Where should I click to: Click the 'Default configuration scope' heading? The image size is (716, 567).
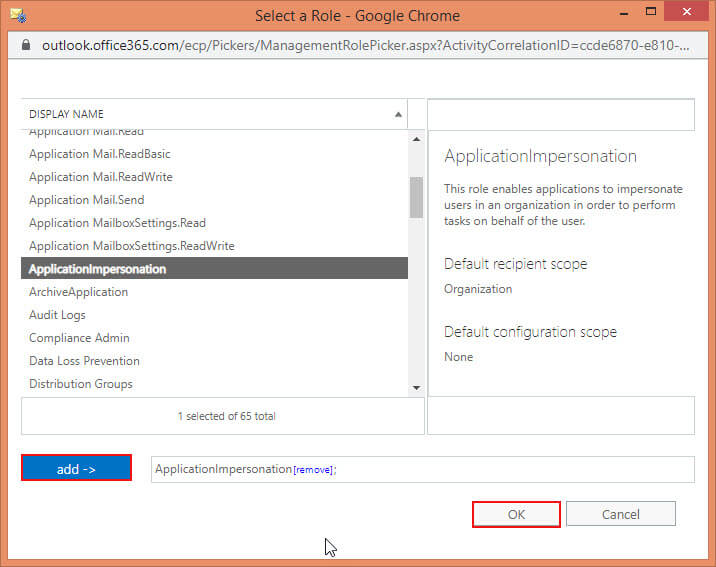pos(530,332)
